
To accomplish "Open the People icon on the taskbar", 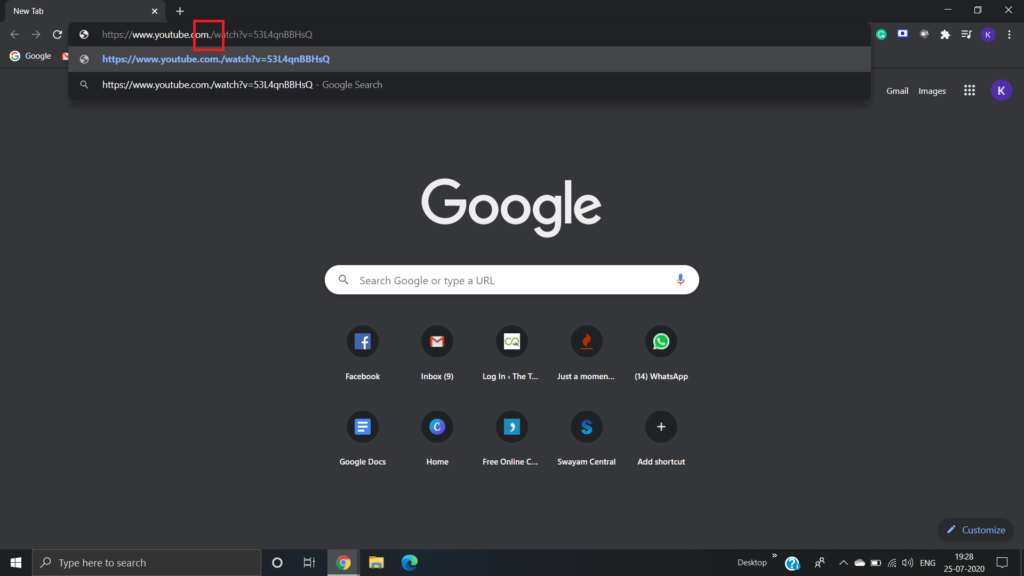I will 820,562.
